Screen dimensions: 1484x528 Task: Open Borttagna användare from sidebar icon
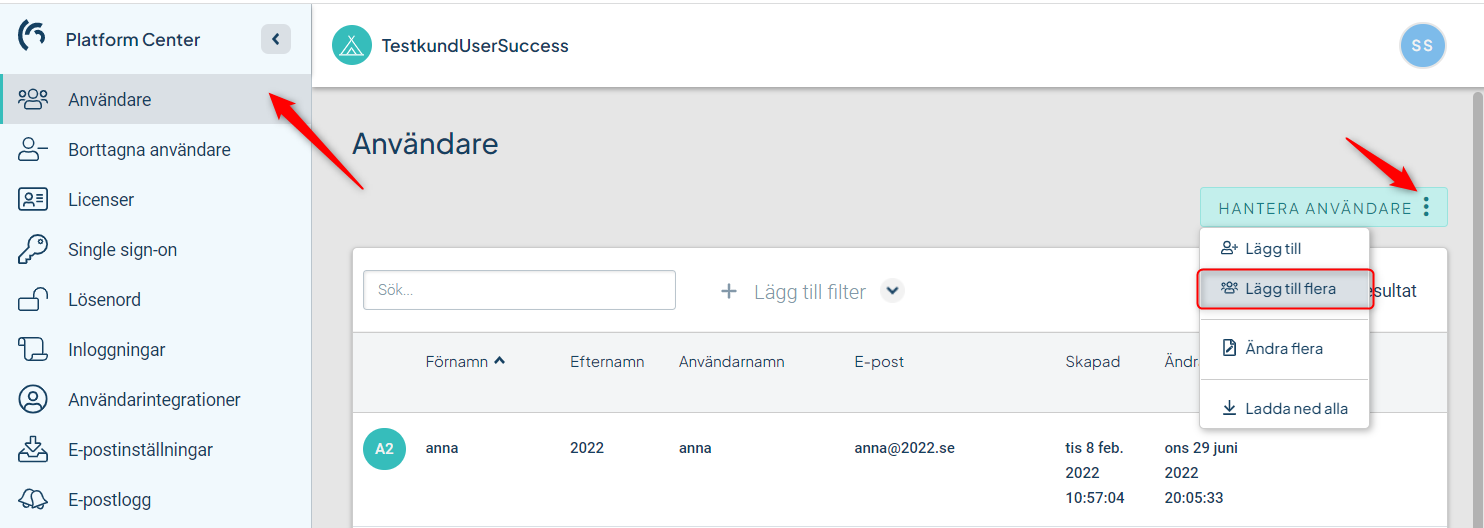point(33,150)
